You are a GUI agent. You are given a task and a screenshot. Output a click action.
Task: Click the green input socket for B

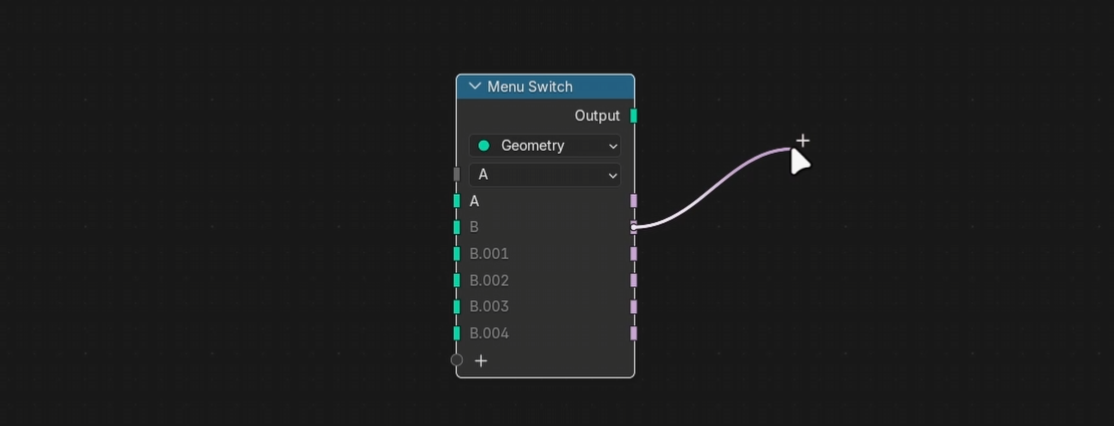(x=457, y=227)
